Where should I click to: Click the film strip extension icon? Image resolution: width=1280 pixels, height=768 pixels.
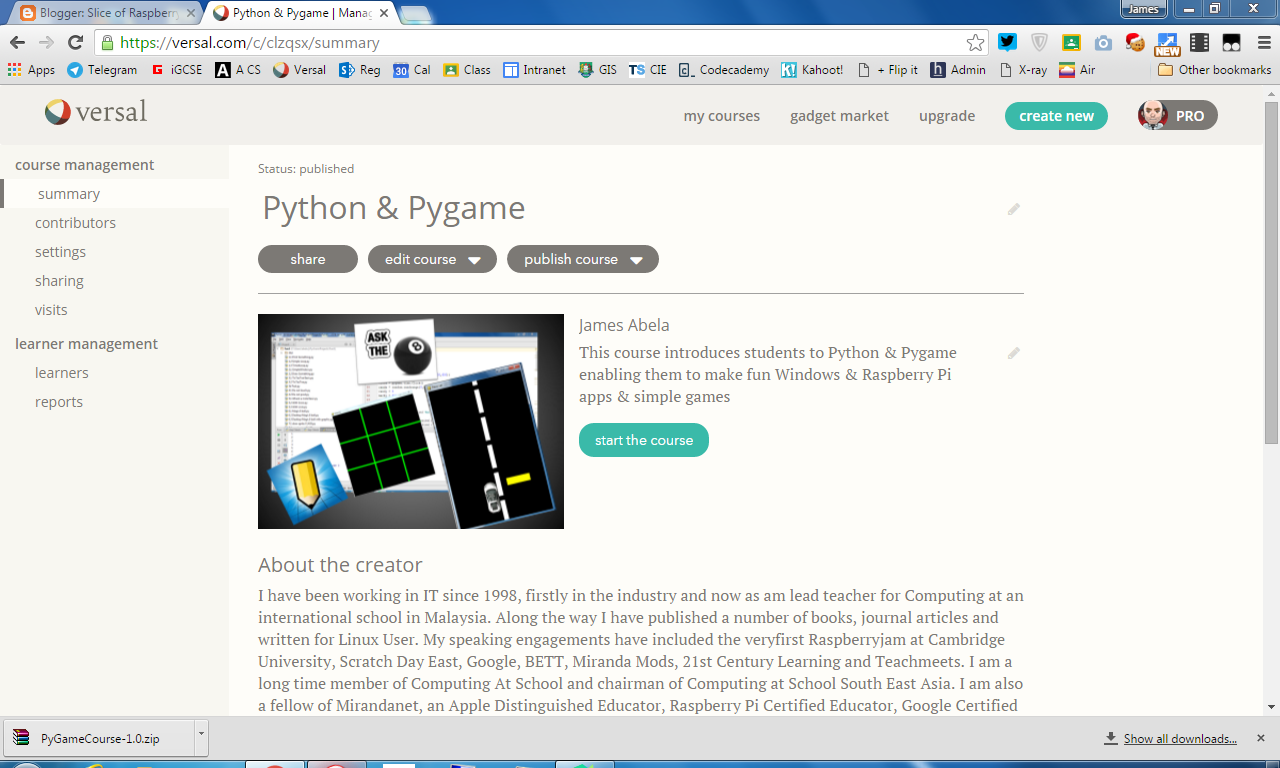1199,42
